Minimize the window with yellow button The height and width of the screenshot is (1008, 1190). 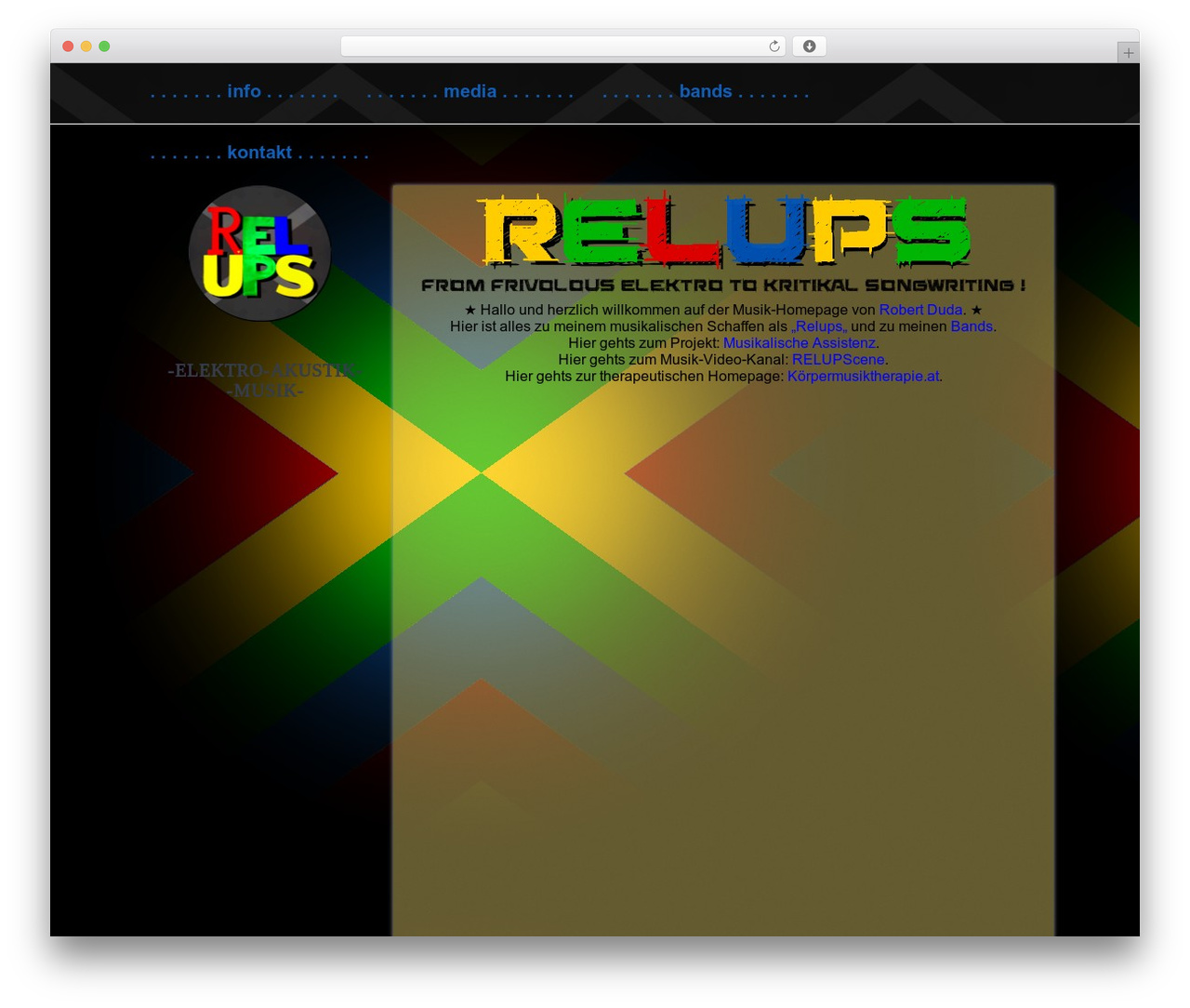(86, 46)
